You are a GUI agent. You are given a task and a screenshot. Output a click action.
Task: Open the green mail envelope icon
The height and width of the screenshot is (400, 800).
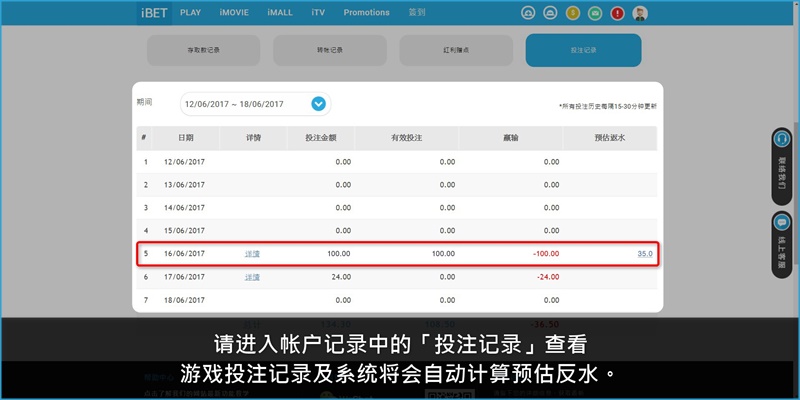click(595, 13)
